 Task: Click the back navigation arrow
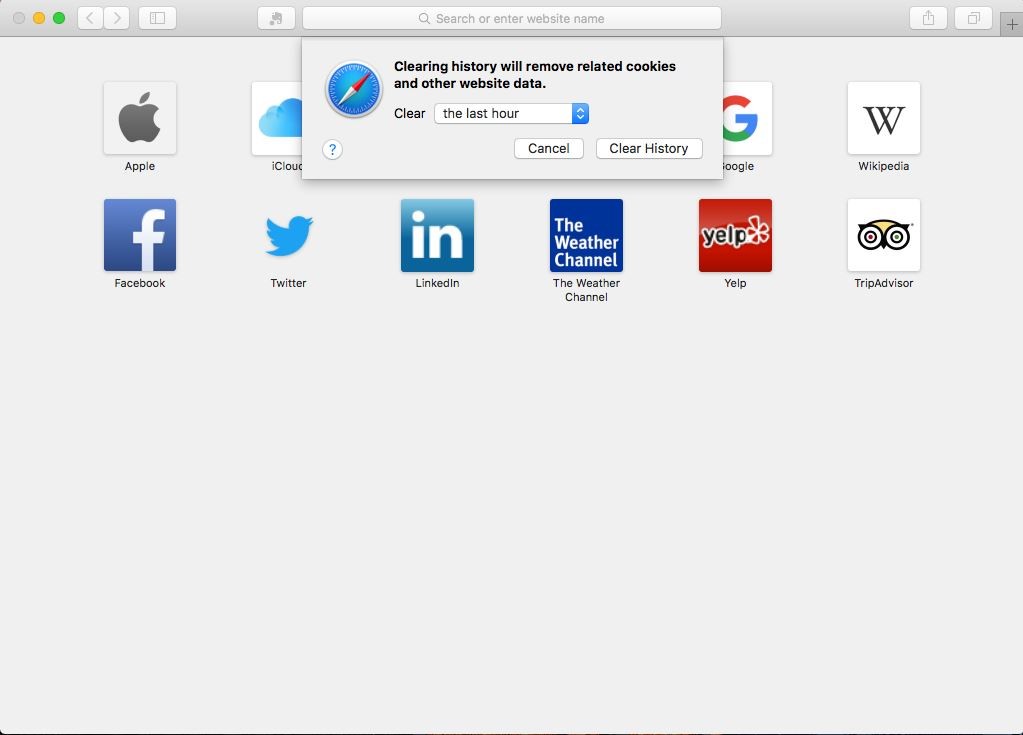90,18
